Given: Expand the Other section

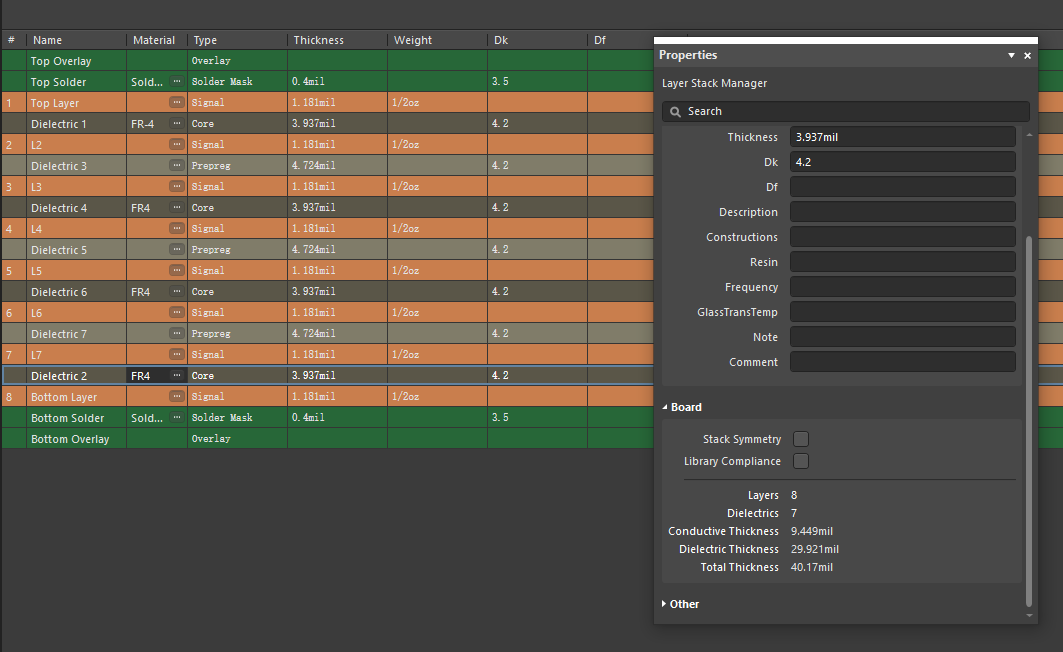Looking at the screenshot, I should click(665, 604).
